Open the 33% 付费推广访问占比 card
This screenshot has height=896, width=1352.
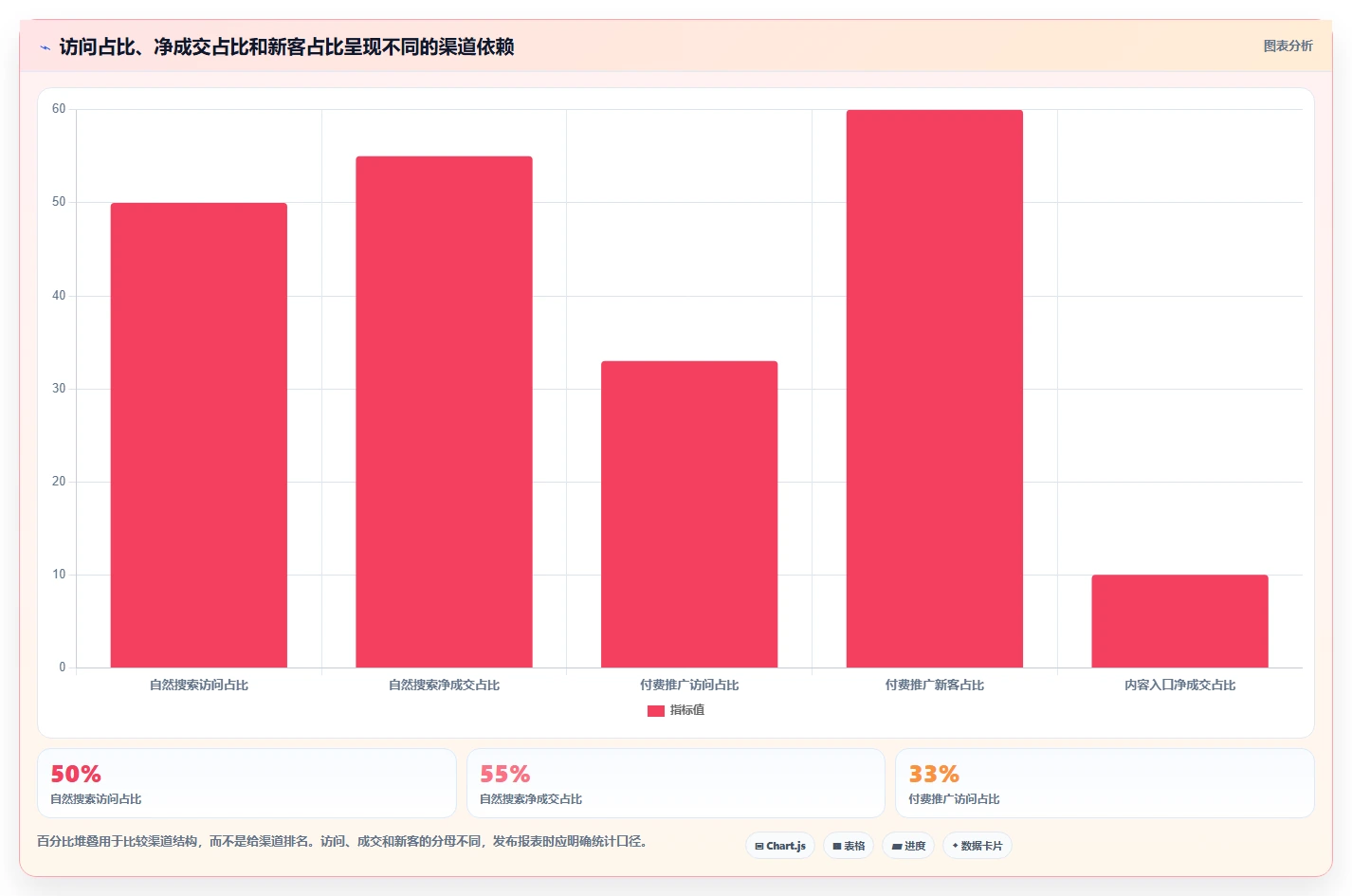pyautogui.click(x=1105, y=783)
